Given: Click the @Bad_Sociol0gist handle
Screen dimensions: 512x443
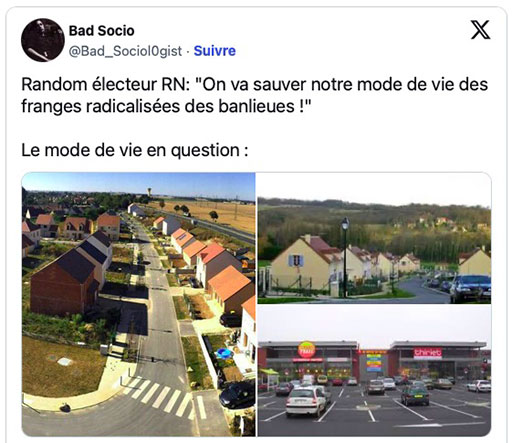Looking at the screenshot, I should coord(125,51).
